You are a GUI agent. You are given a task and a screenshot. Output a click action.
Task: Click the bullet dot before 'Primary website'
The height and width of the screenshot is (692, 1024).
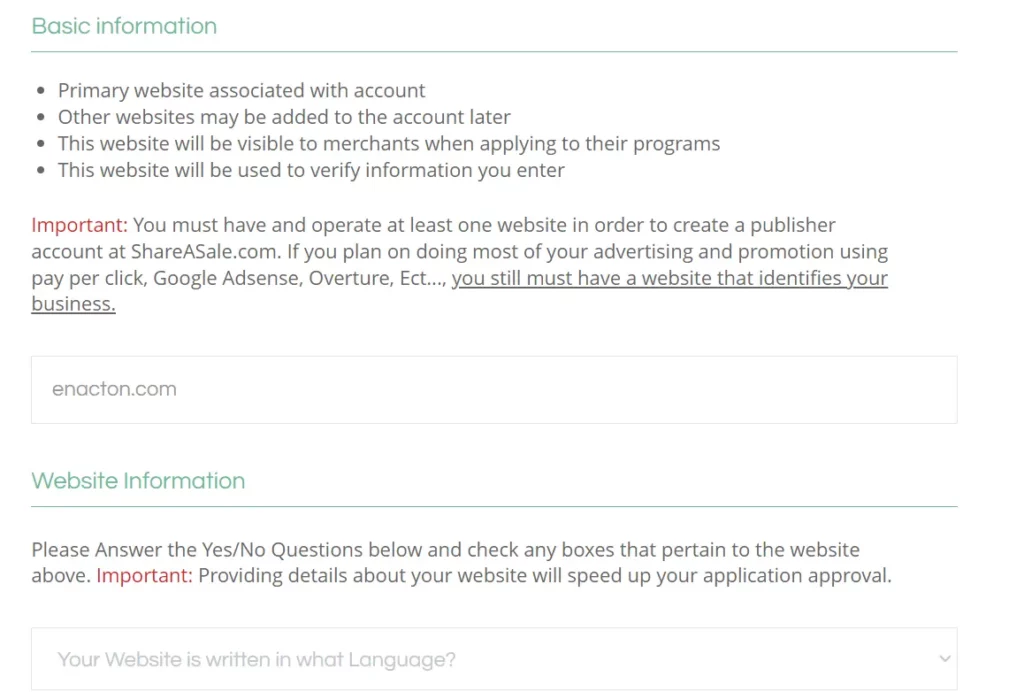pyautogui.click(x=41, y=91)
